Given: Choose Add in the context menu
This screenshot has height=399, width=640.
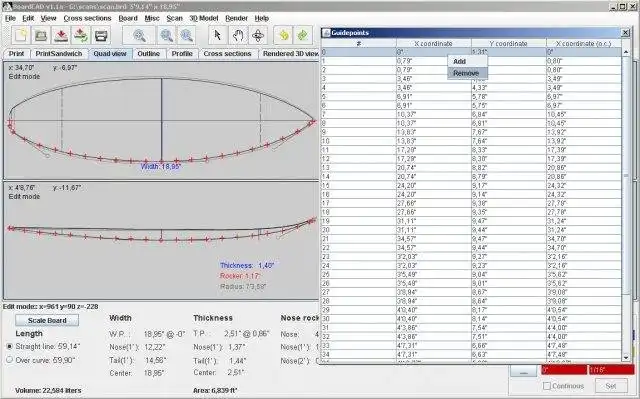Looking at the screenshot, I should point(467,61).
